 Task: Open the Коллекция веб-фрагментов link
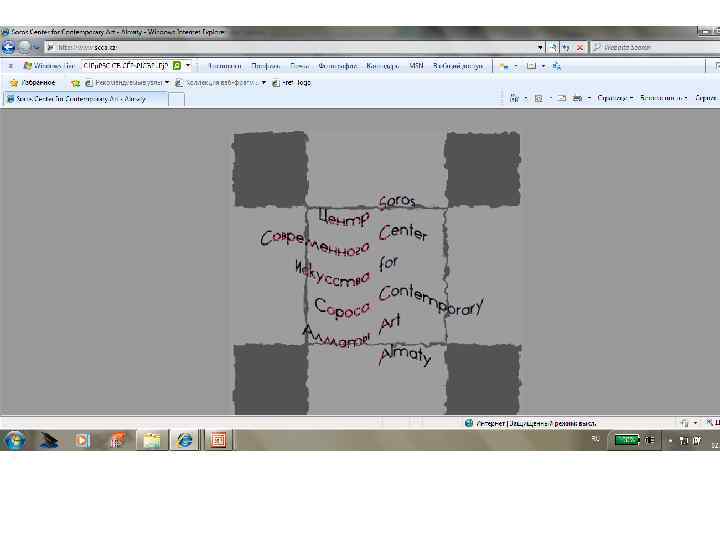217,83
